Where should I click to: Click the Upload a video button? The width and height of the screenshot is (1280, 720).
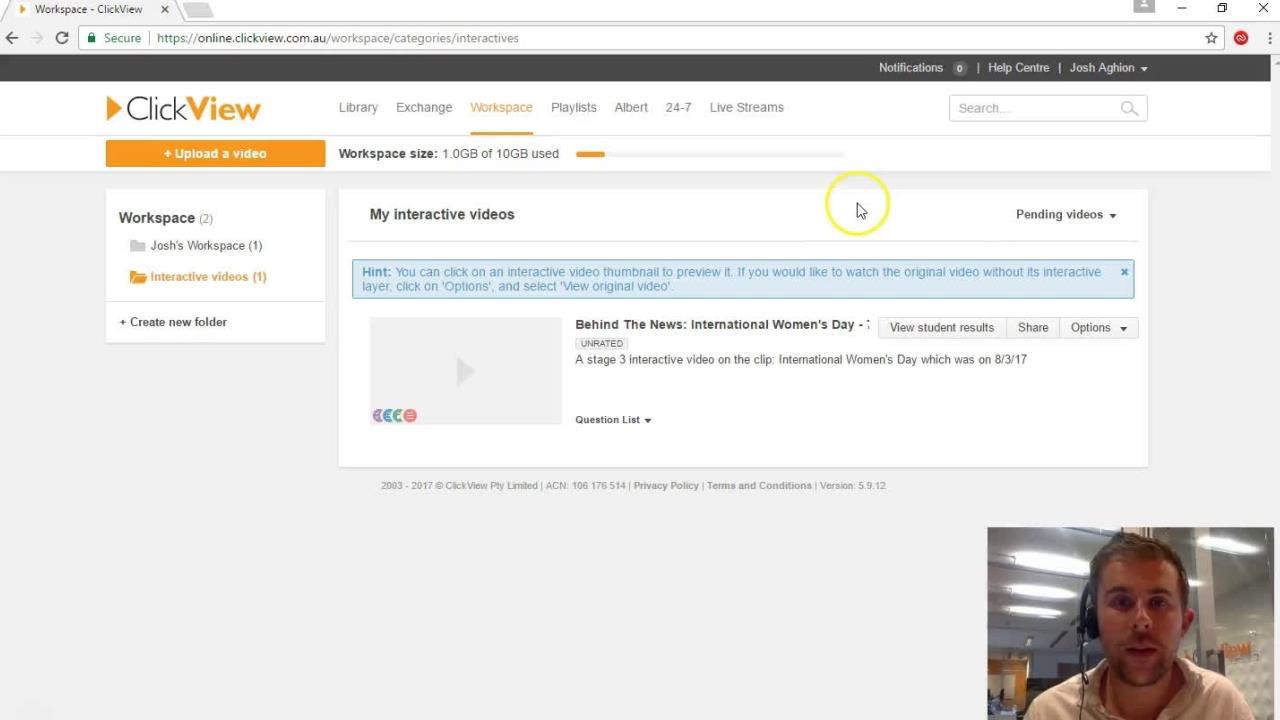[x=215, y=153]
